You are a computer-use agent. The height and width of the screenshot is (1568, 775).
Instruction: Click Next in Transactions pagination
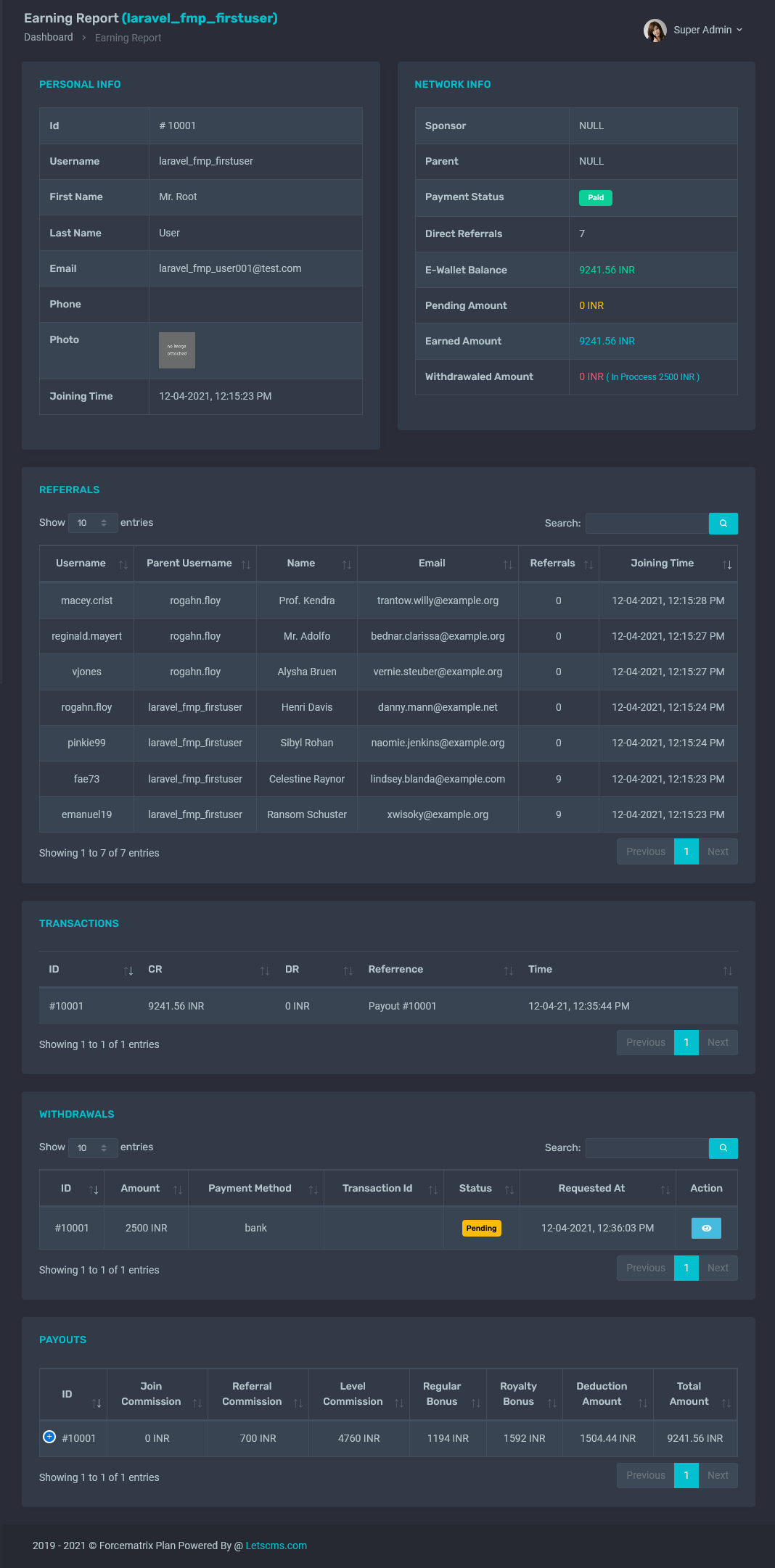coord(718,1042)
